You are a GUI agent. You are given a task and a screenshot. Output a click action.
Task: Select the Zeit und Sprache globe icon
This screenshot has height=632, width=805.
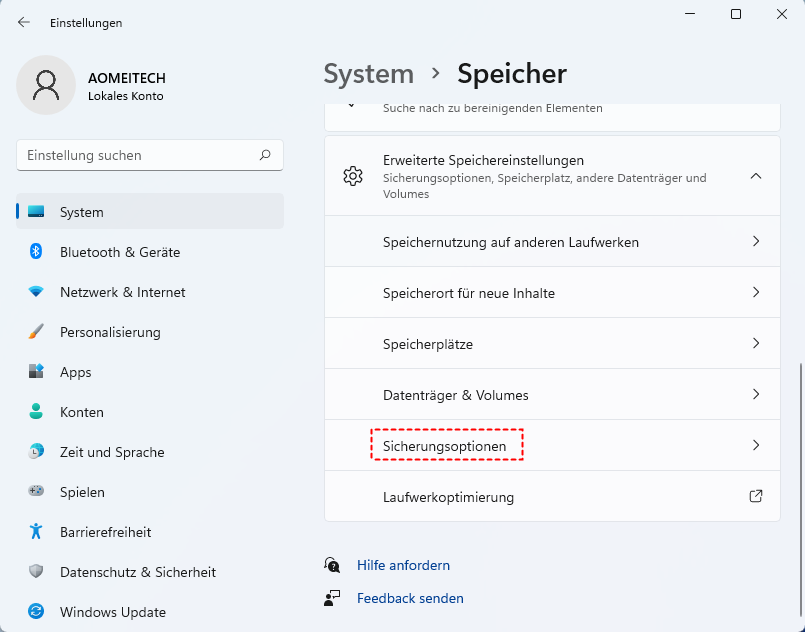pyautogui.click(x=36, y=452)
